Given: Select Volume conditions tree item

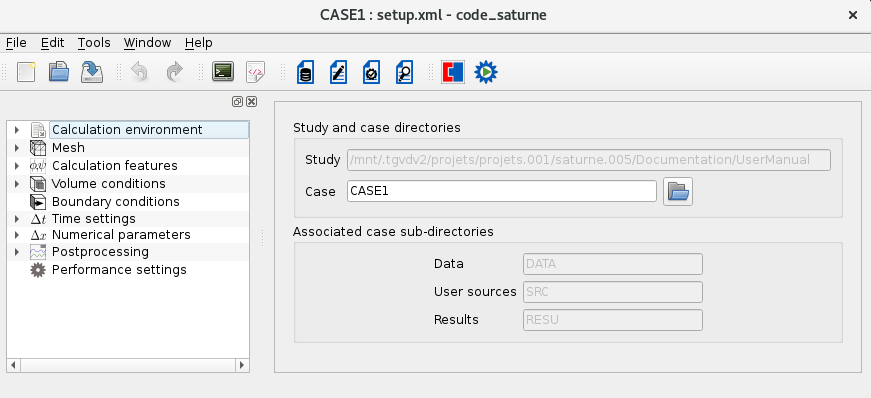Looking at the screenshot, I should [108, 183].
